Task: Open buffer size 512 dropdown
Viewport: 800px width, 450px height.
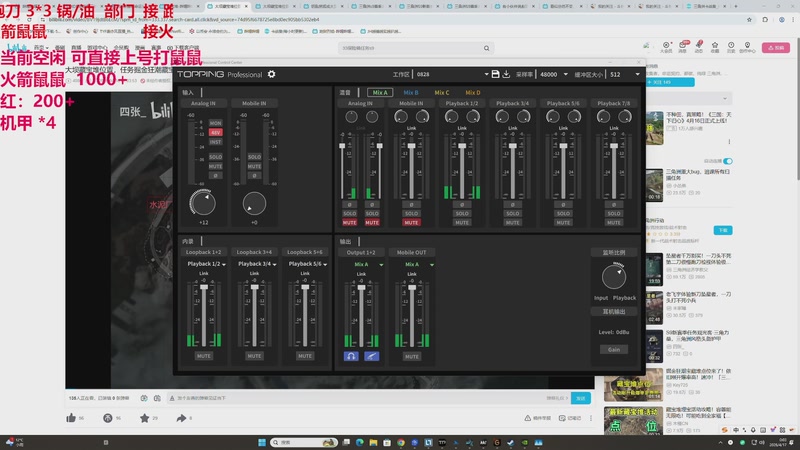Action: click(x=637, y=74)
